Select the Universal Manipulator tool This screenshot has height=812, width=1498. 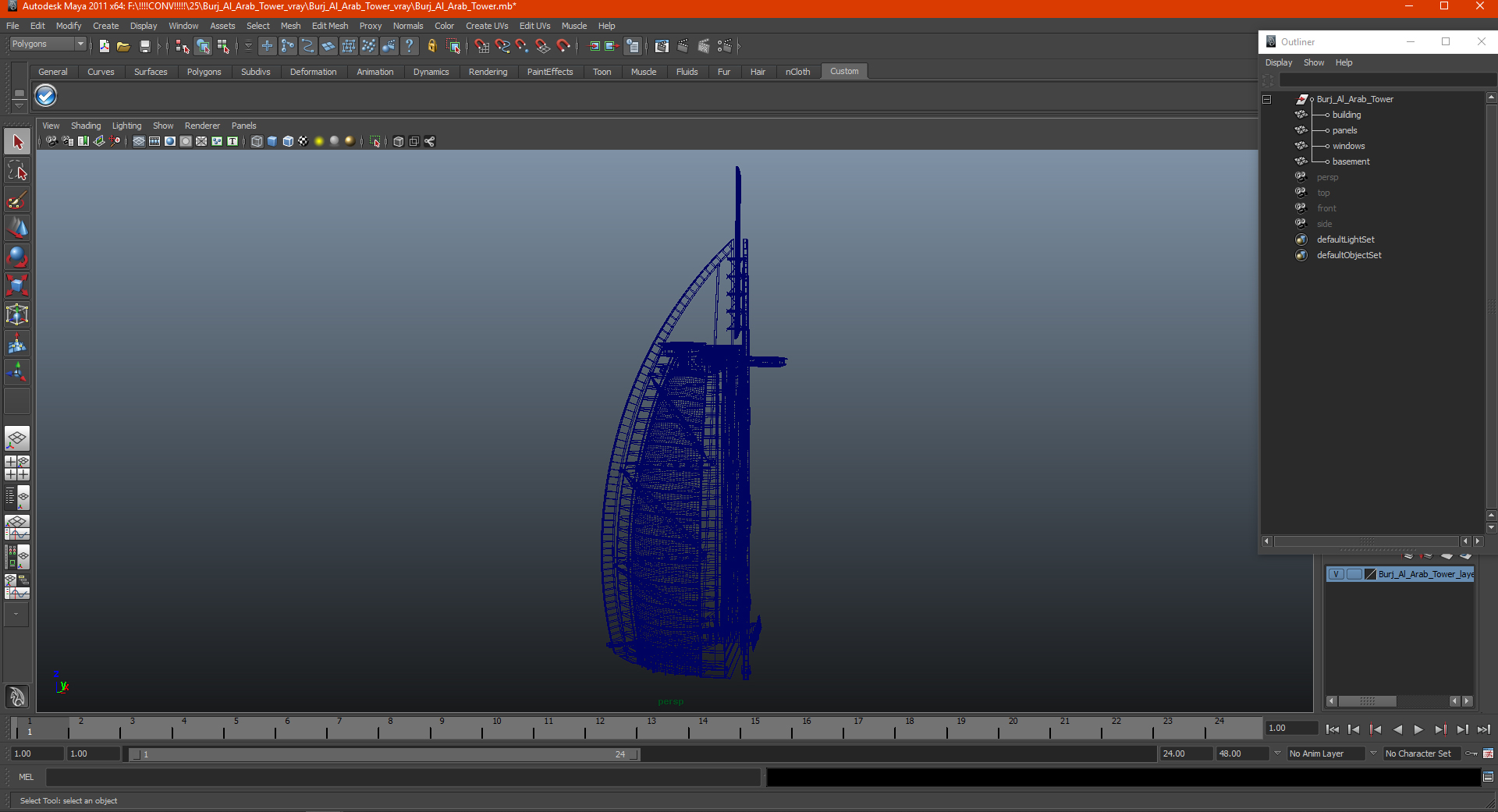(17, 315)
